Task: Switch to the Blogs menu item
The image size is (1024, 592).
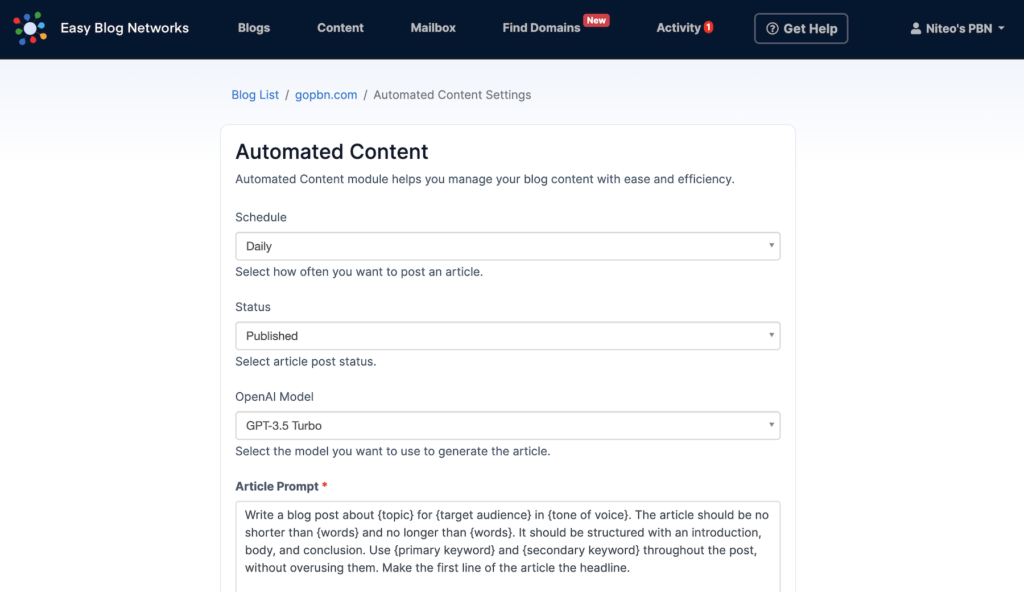Action: tap(253, 28)
